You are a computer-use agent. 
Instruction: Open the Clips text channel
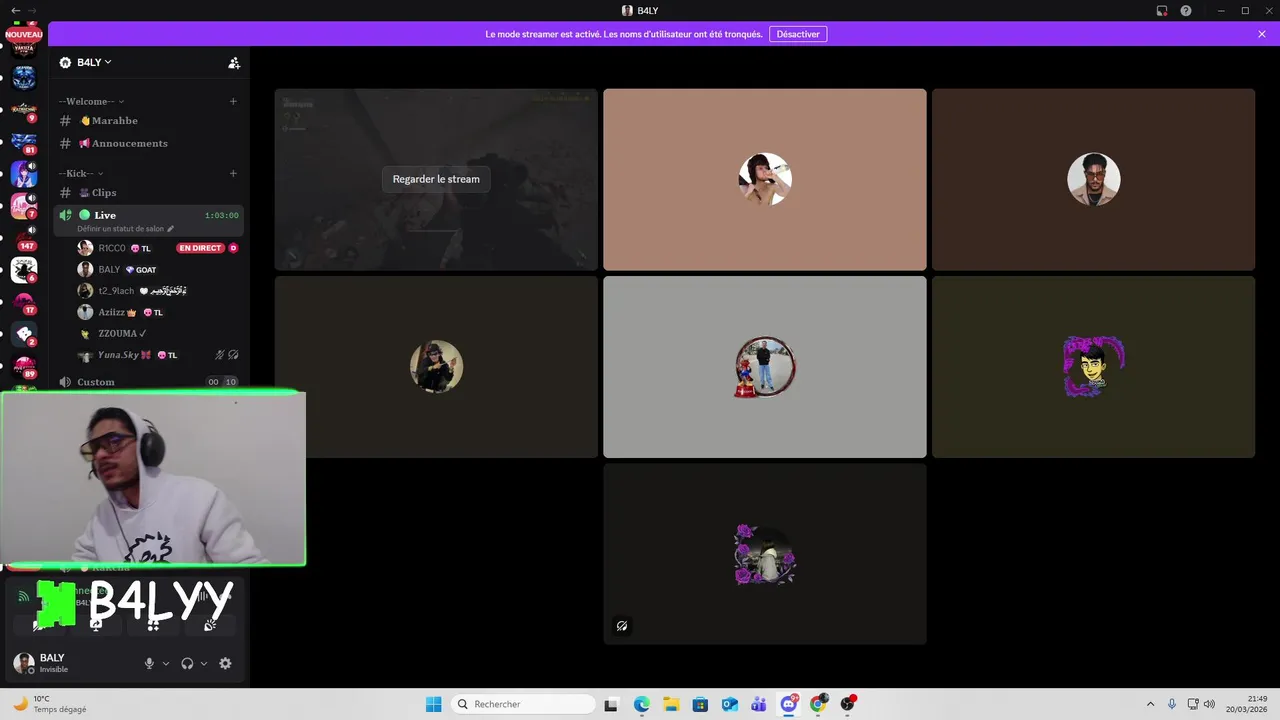click(148, 192)
